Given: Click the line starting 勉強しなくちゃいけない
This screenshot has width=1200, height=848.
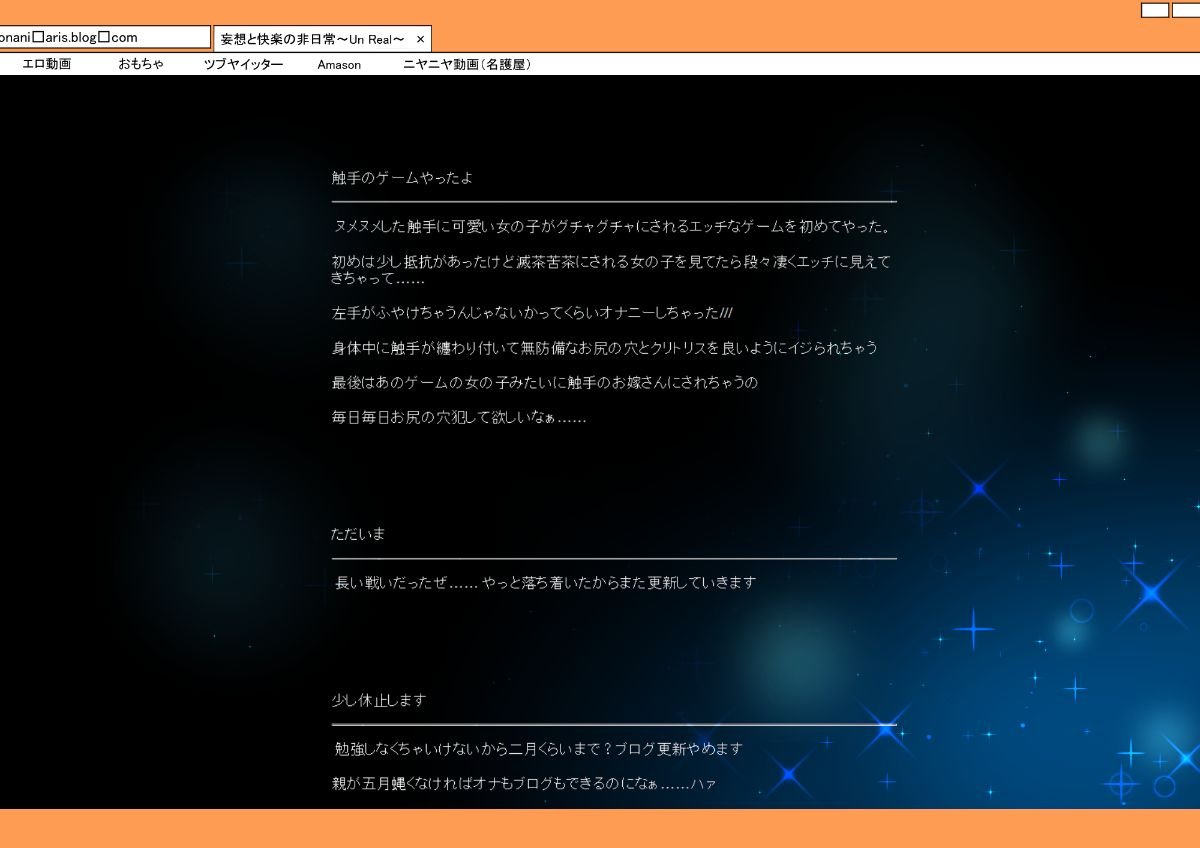Looking at the screenshot, I should pos(539,748).
